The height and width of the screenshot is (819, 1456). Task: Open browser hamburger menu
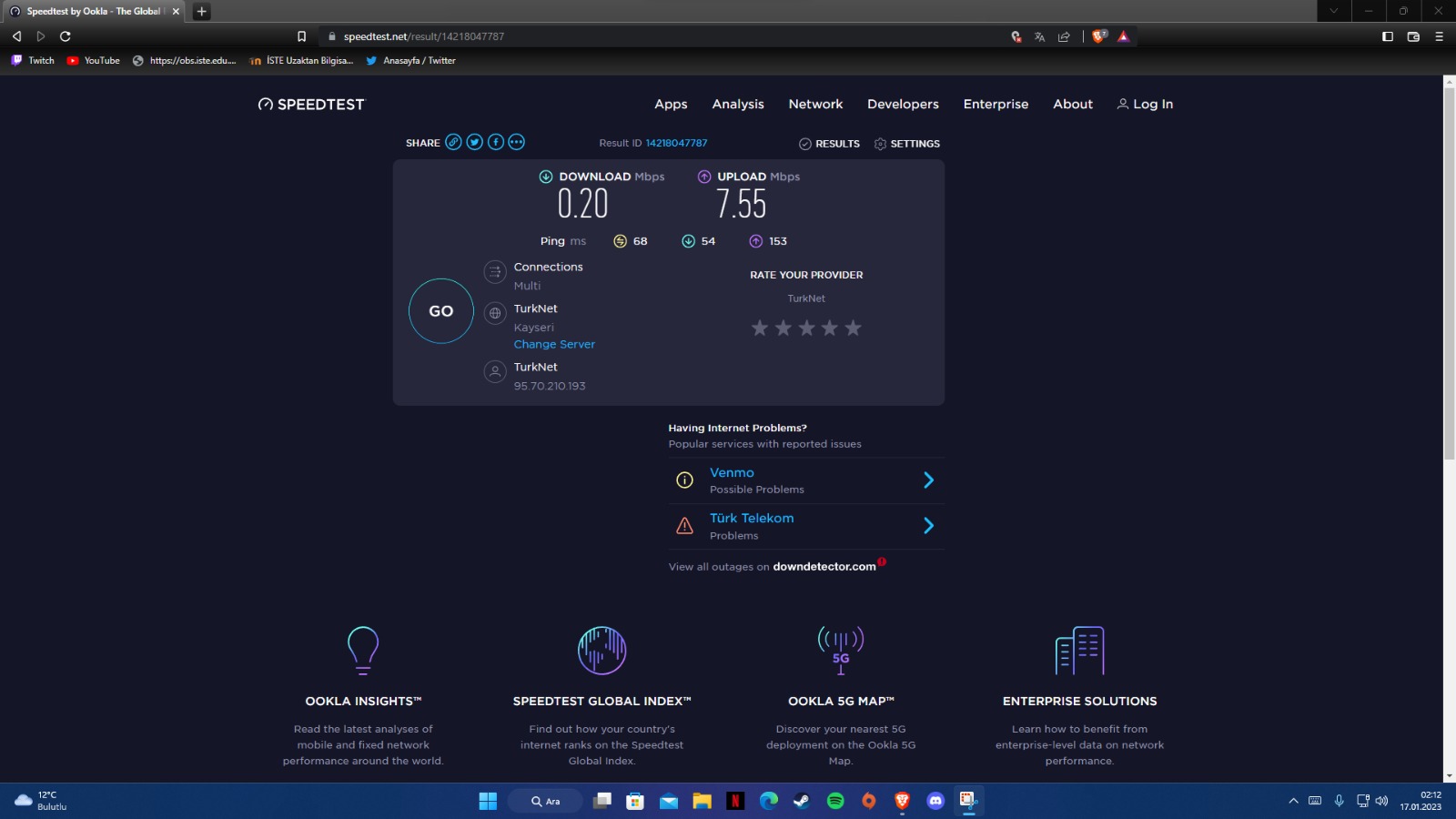pos(1439,36)
